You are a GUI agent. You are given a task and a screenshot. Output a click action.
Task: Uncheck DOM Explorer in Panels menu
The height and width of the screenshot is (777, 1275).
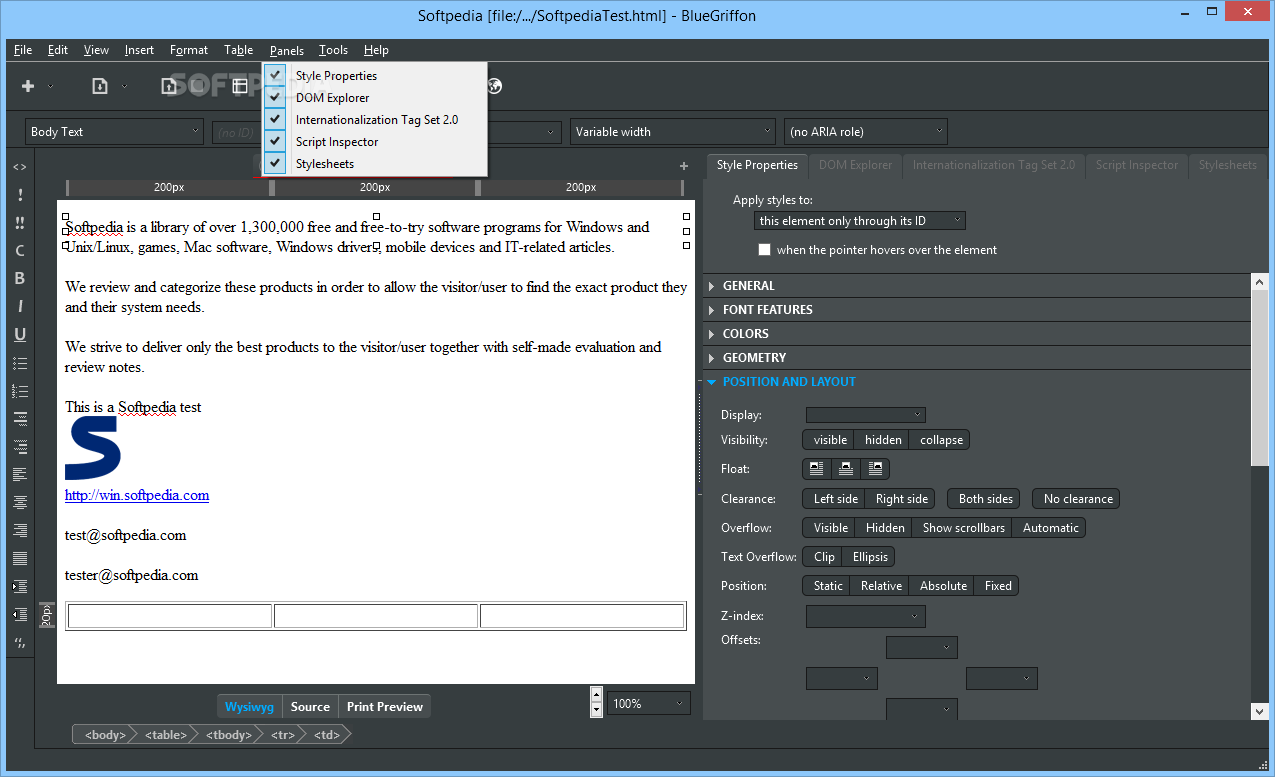point(375,98)
